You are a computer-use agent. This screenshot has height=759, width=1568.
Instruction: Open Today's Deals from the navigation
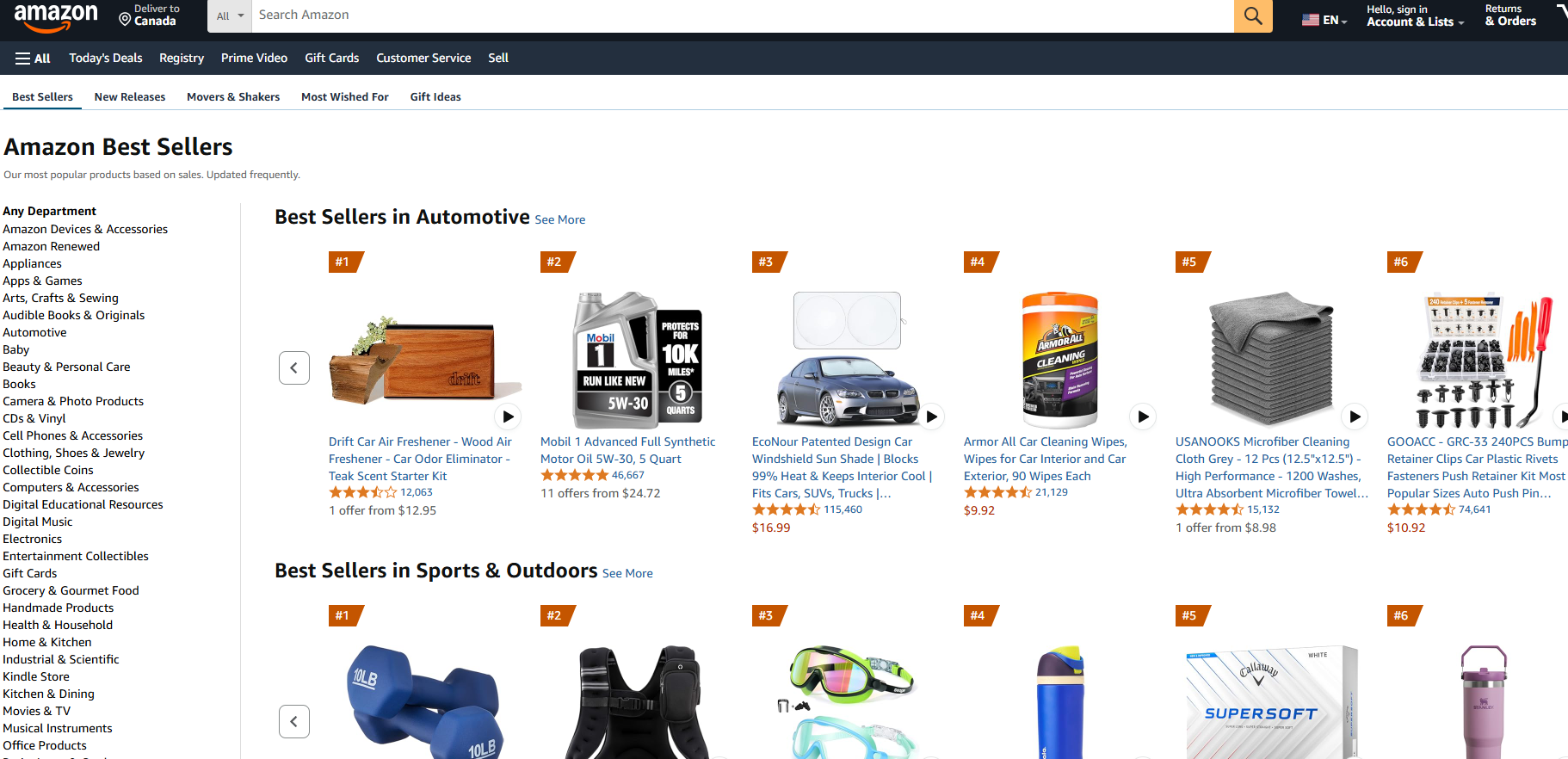(105, 58)
